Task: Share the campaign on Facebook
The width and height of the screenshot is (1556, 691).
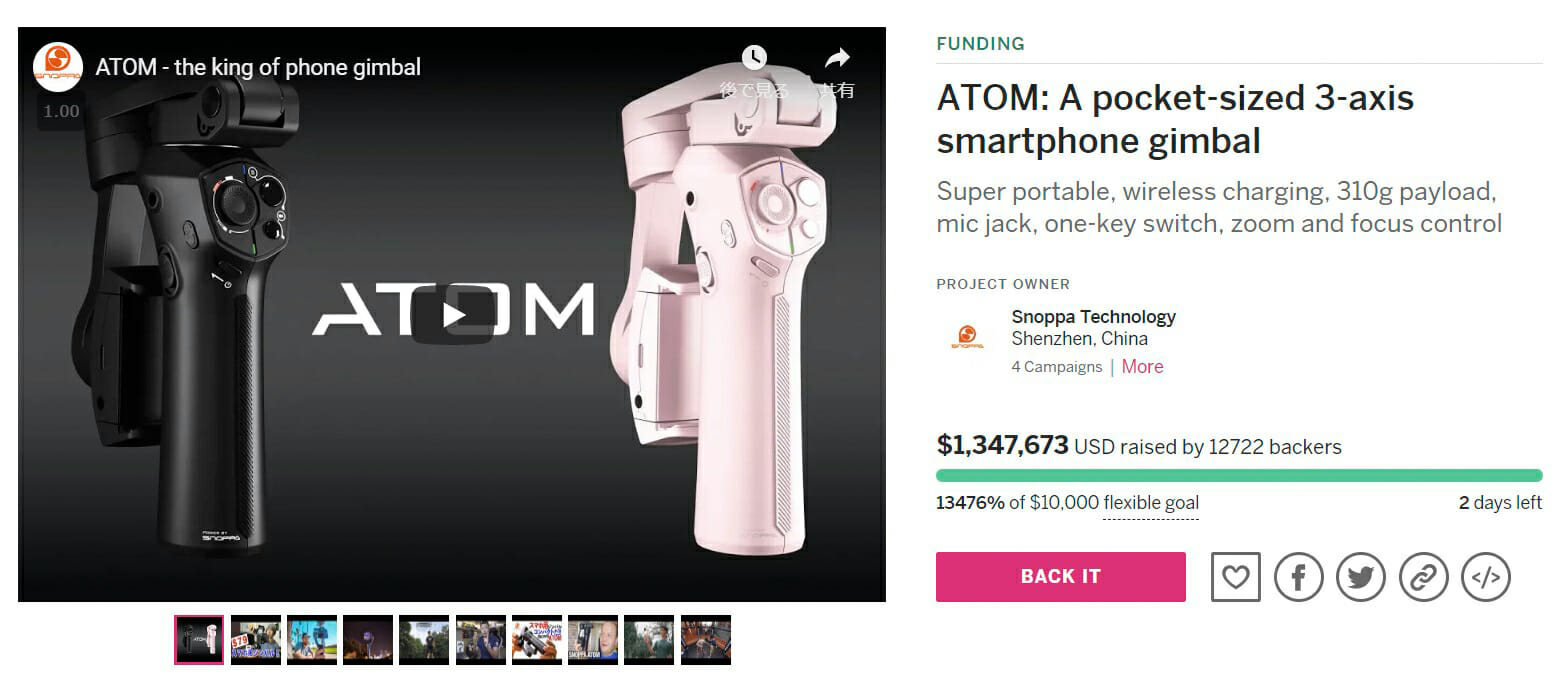Action: (x=1298, y=577)
